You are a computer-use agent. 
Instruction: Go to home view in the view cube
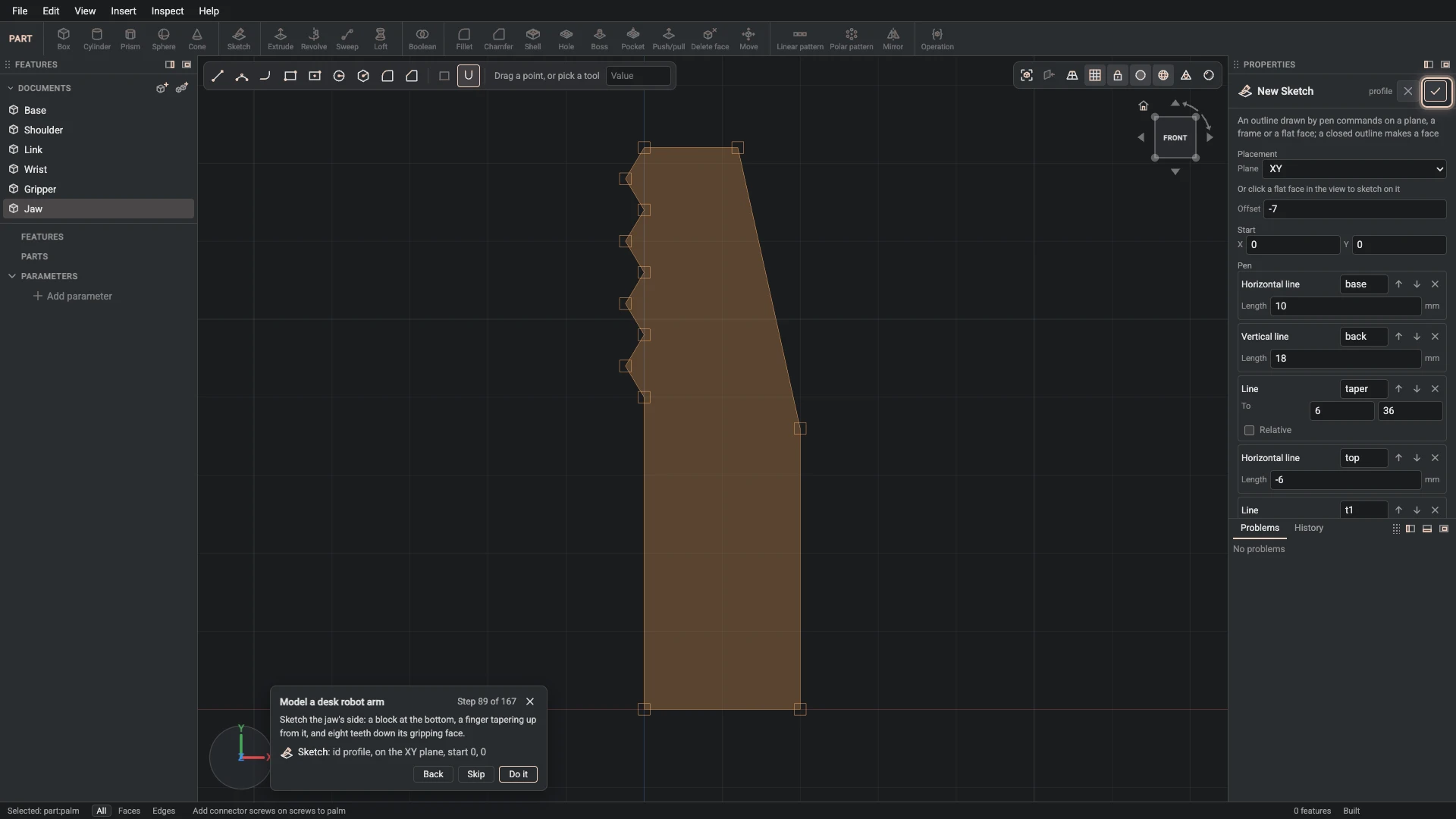pyautogui.click(x=1144, y=106)
